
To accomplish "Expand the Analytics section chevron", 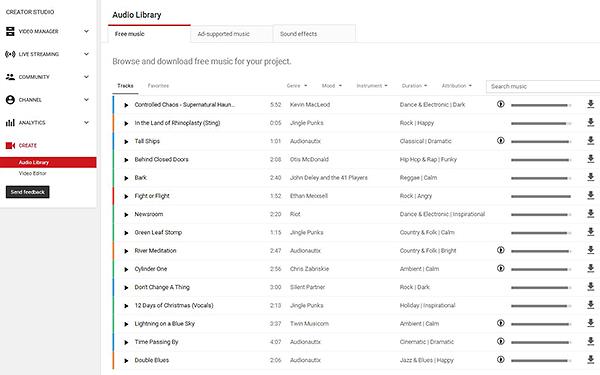I will pyautogui.click(x=86, y=122).
